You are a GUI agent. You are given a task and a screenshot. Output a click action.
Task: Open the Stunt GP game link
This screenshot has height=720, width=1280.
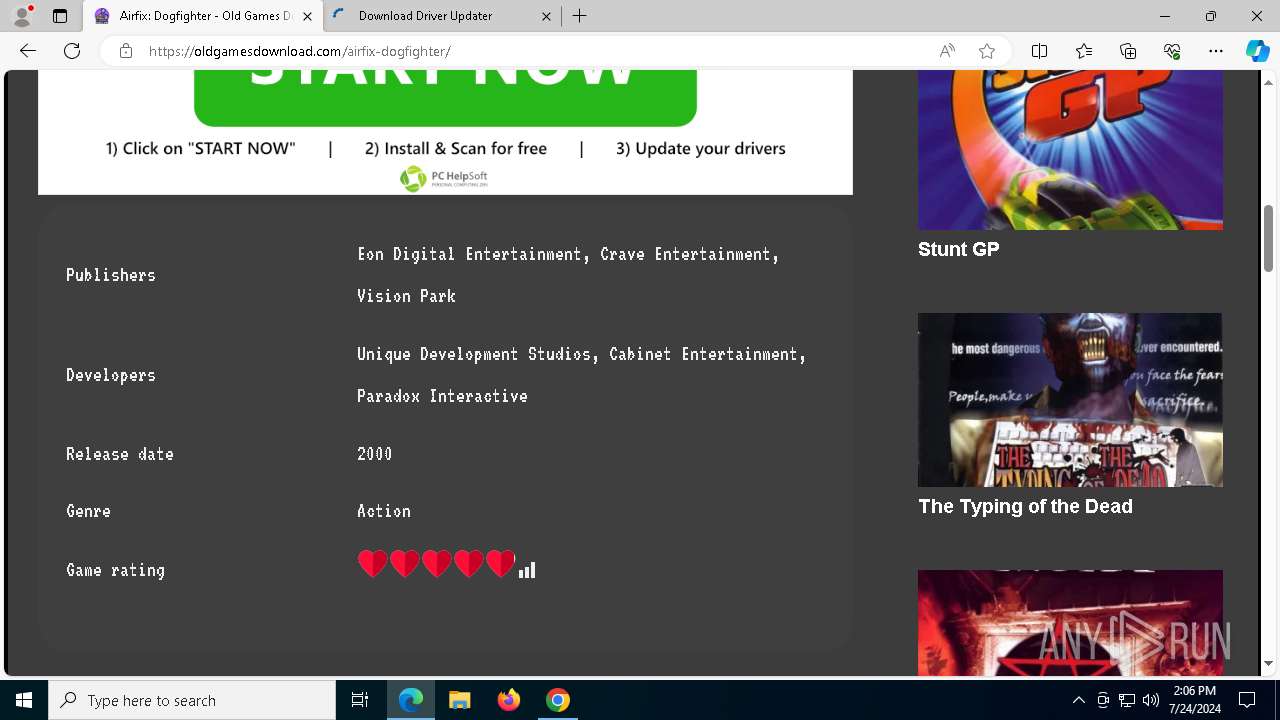(958, 249)
